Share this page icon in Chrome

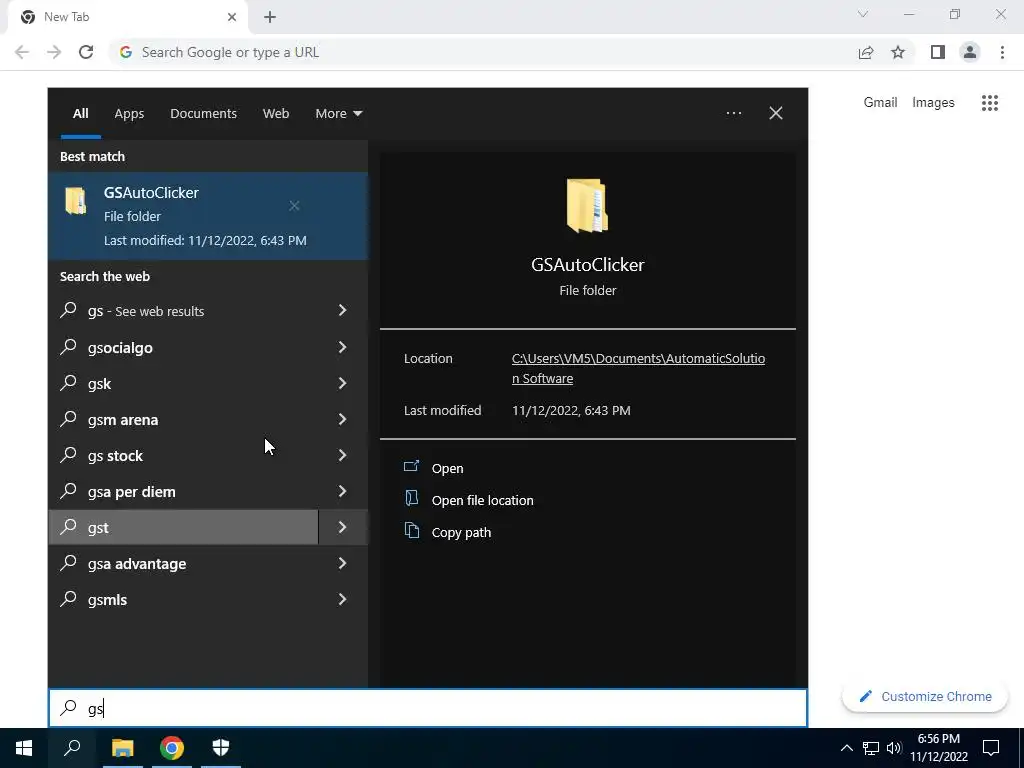click(866, 52)
